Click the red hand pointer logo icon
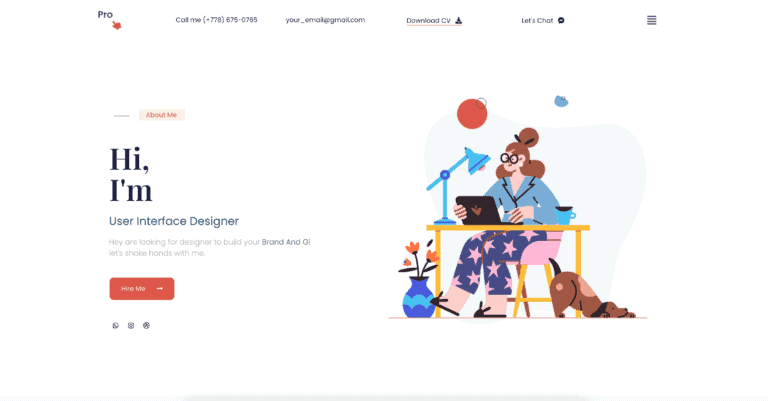Screen dimensions: 768x401 (117, 25)
